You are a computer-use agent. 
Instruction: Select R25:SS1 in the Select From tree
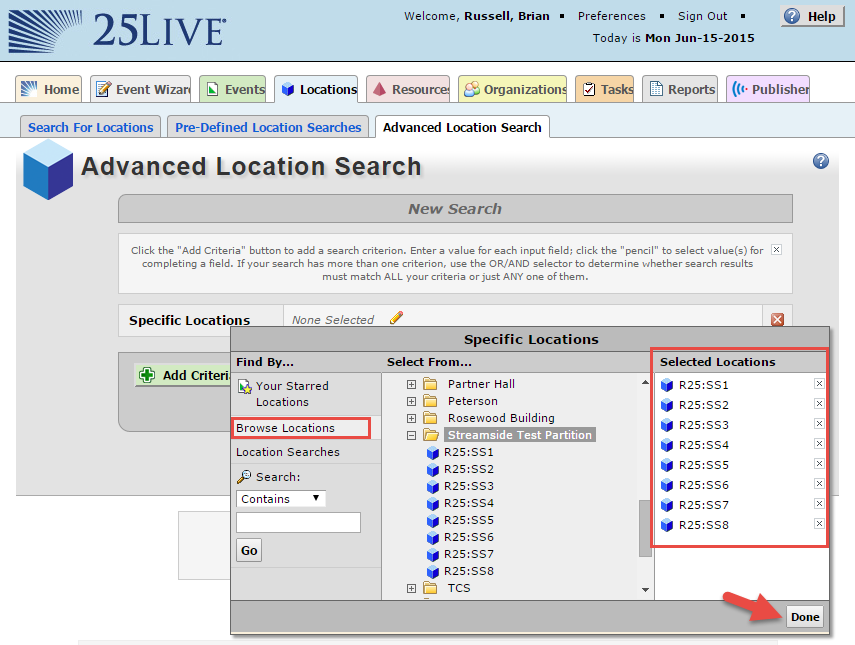460,453
